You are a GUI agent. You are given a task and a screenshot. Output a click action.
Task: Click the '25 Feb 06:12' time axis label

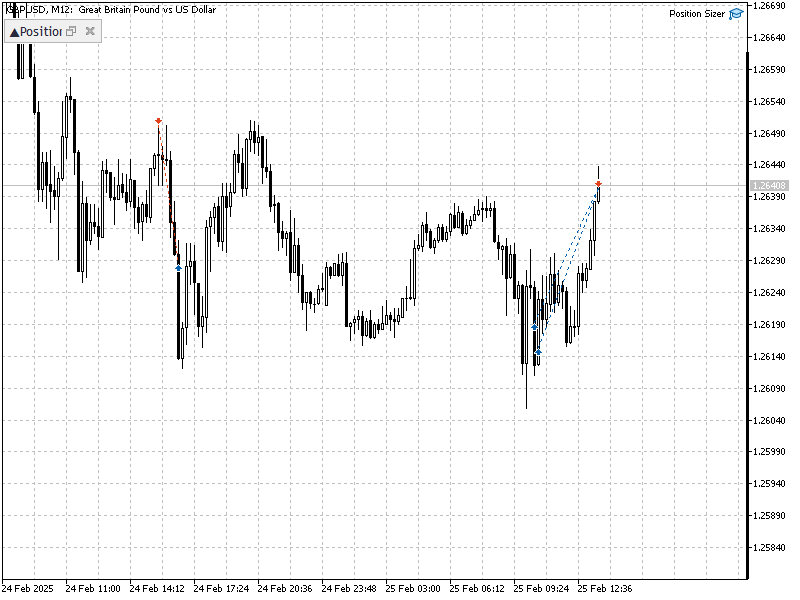[477, 588]
